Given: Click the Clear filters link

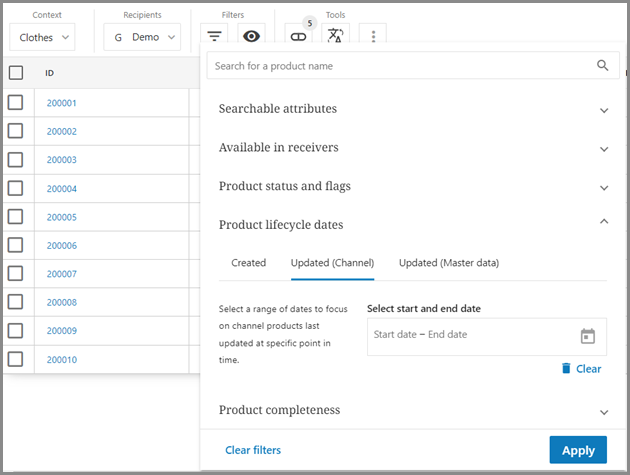Looking at the screenshot, I should click(253, 450).
